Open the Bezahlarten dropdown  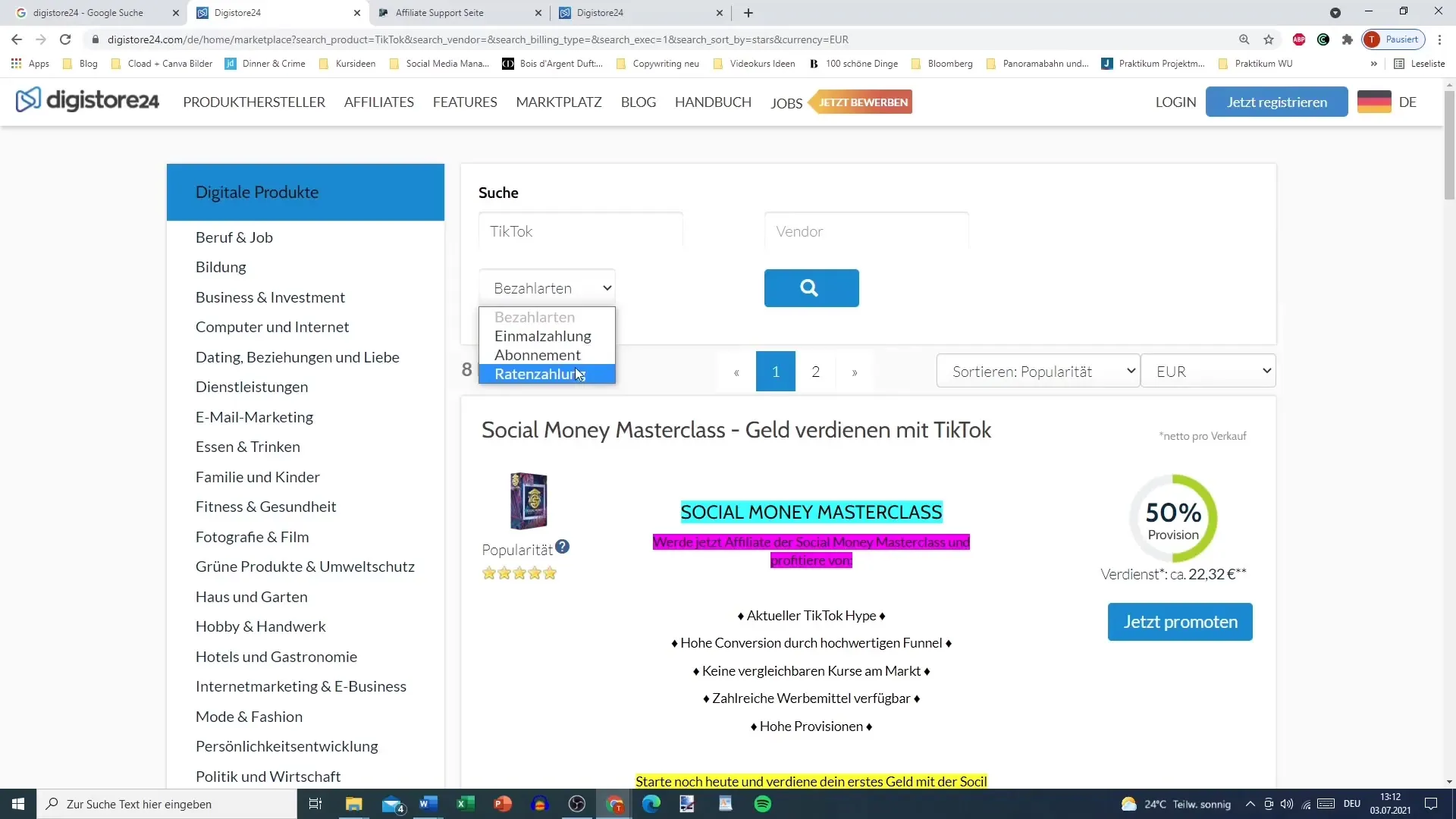coord(547,288)
